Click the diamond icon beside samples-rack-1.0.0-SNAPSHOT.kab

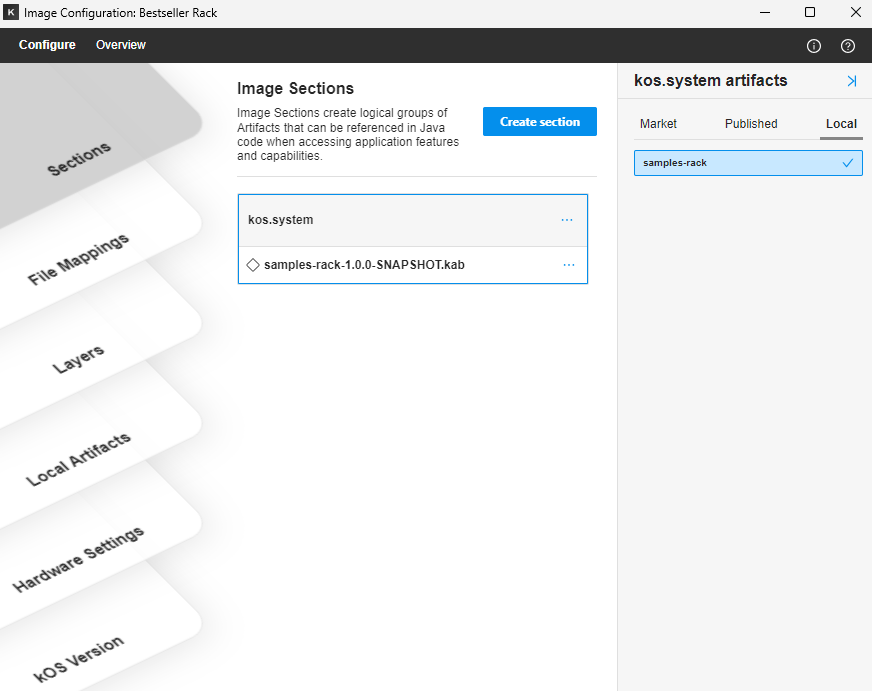(x=253, y=265)
